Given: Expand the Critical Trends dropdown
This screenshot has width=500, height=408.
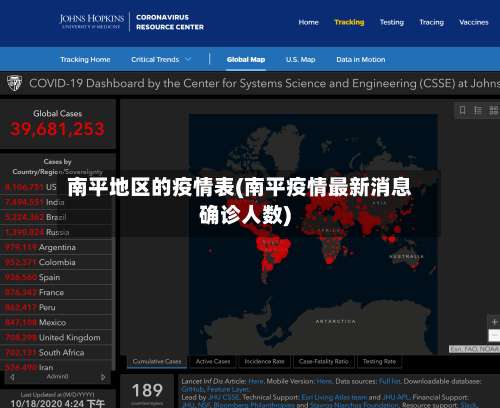Looking at the screenshot, I should click(161, 60).
